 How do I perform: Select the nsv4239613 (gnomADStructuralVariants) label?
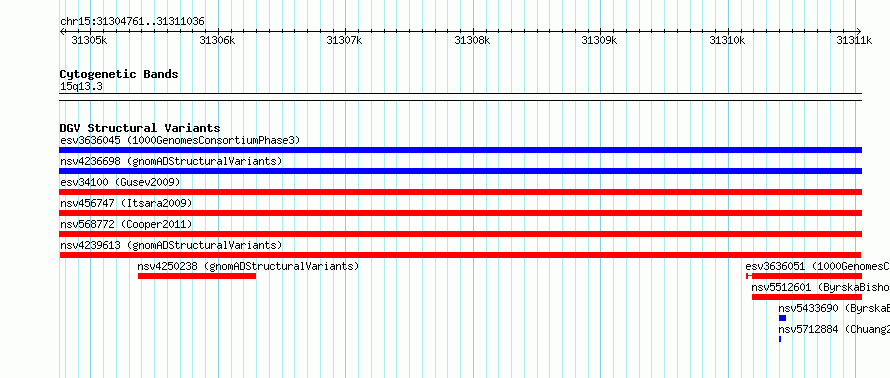tap(171, 245)
